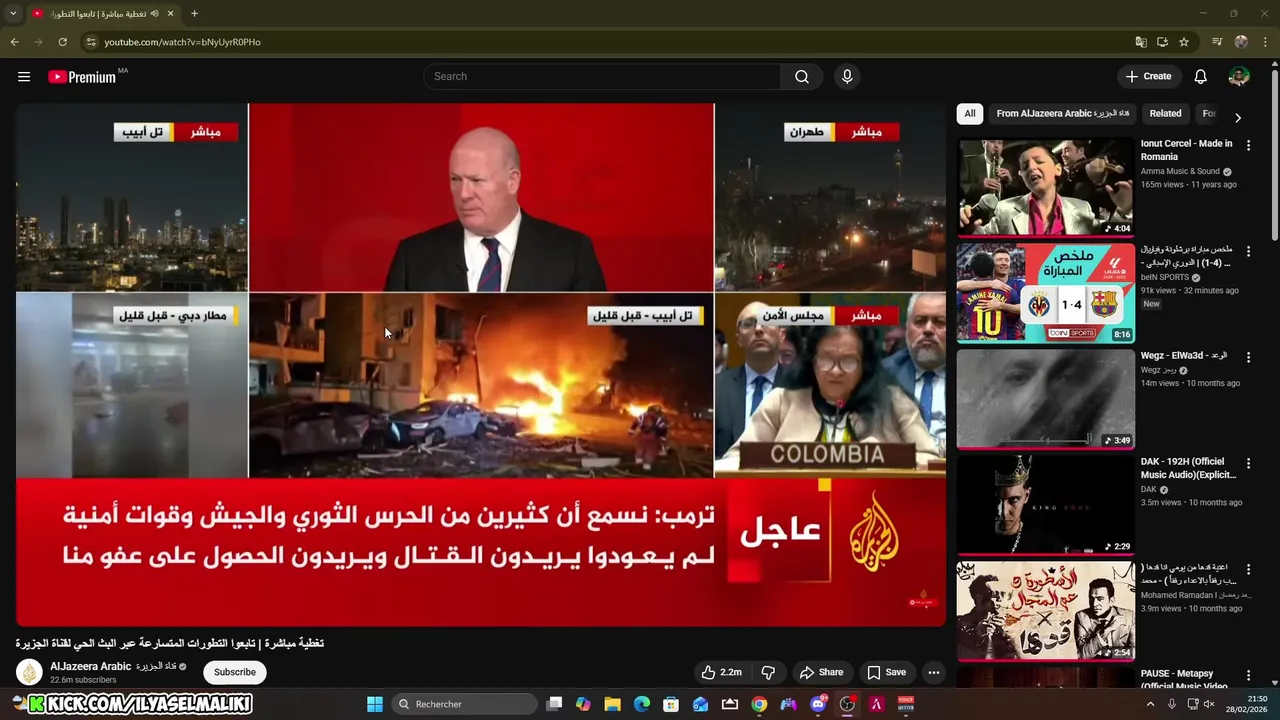
Task: Open Discord from the taskbar
Action: [818, 704]
